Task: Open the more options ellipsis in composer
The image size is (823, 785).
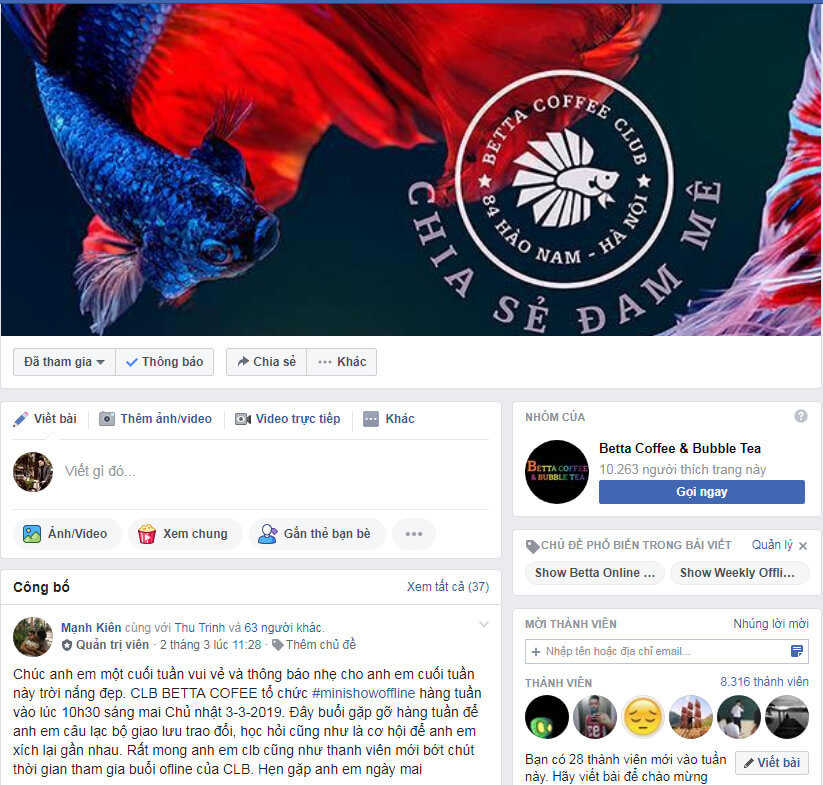Action: [414, 534]
